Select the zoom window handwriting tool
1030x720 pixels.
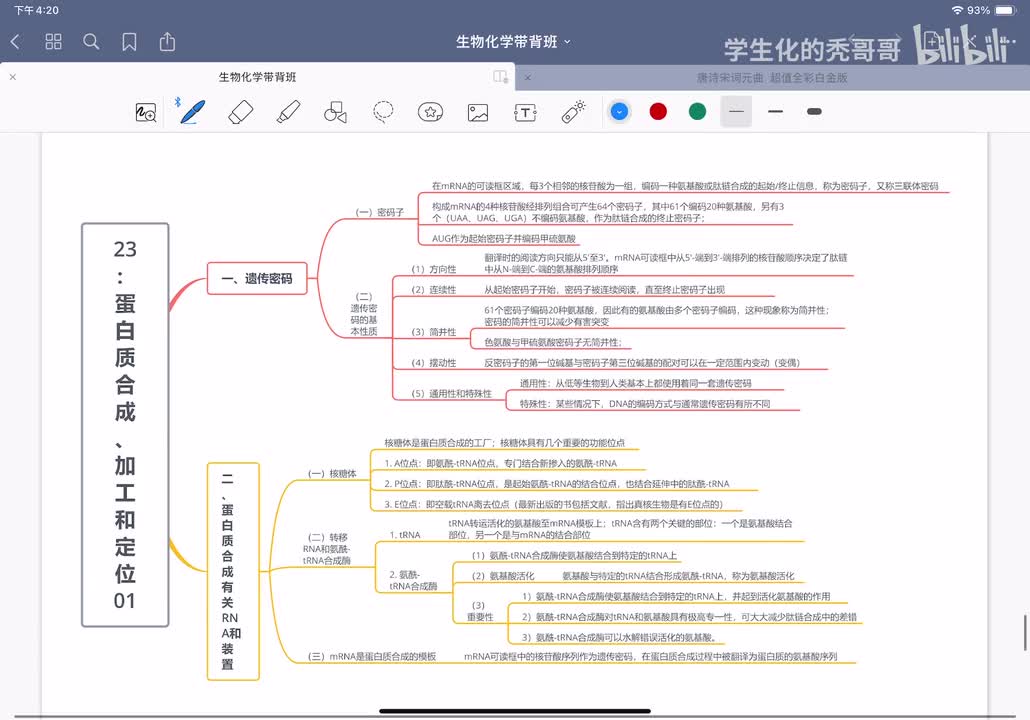pyautogui.click(x=146, y=112)
